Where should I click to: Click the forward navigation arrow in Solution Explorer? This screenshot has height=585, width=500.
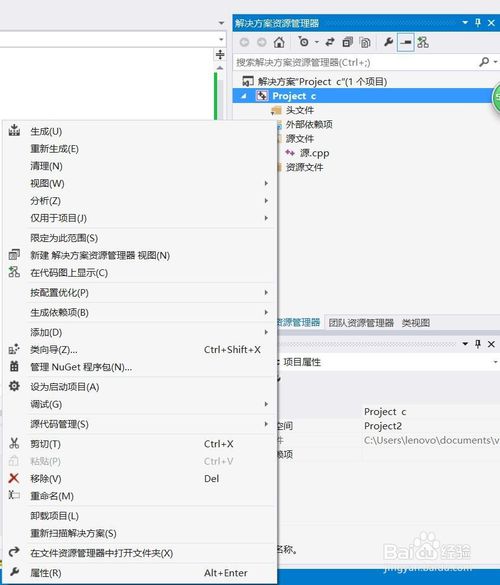click(x=262, y=42)
